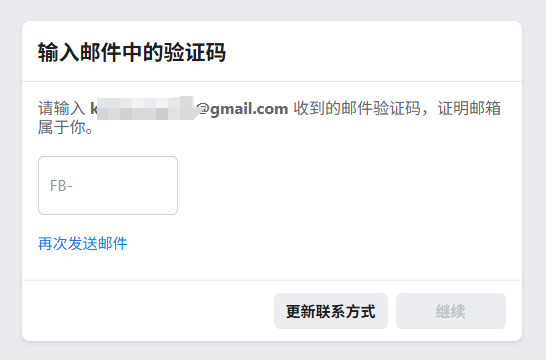
Task: Click the 输入邮件中的验证码 dialog heading
Action: pos(132,52)
